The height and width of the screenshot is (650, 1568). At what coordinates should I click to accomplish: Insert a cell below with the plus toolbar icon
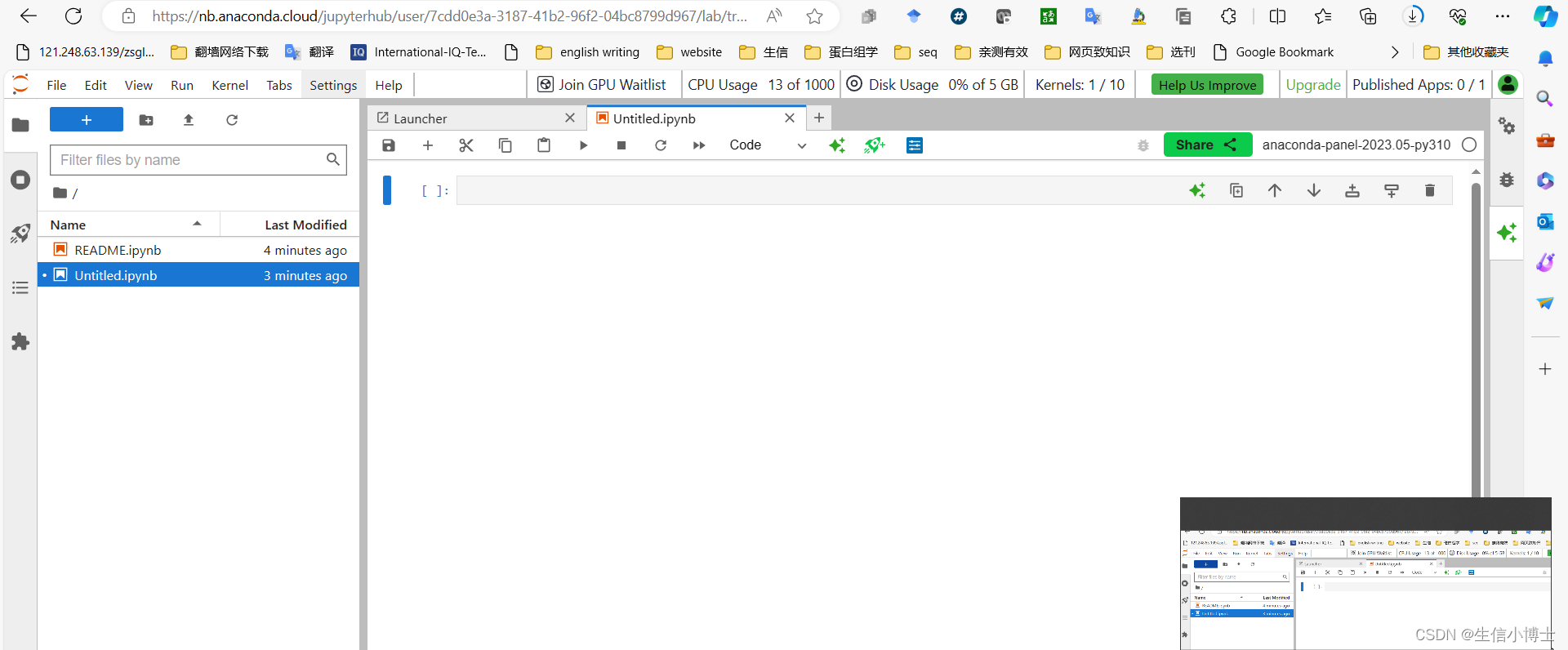[428, 145]
